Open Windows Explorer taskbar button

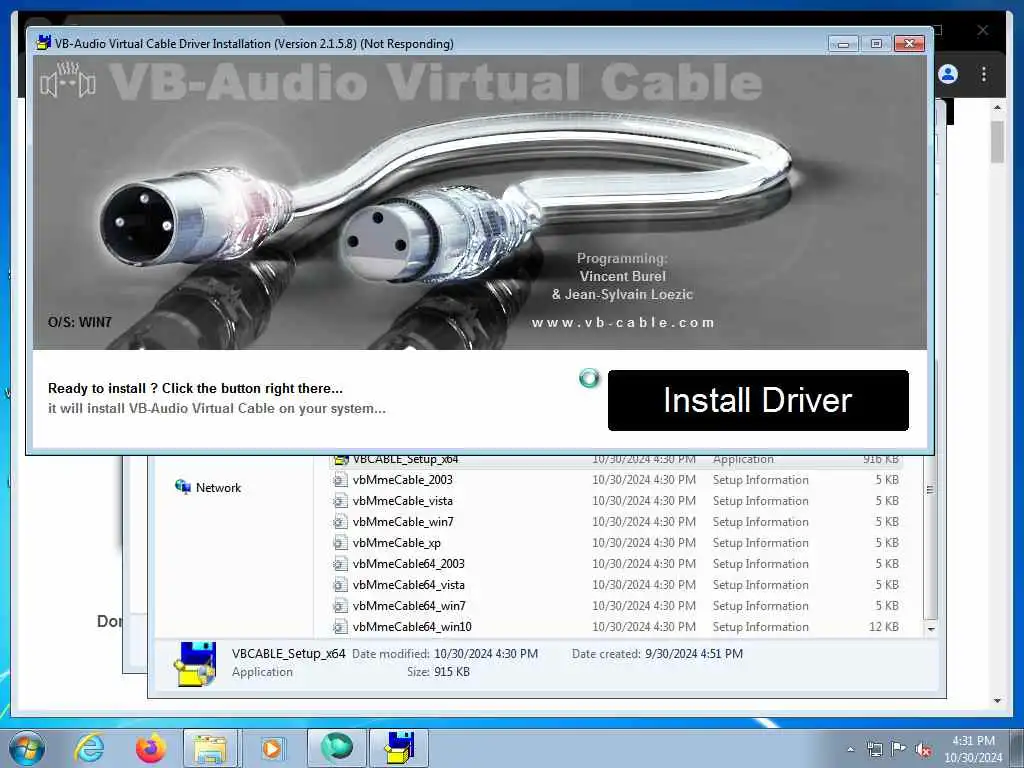(210, 748)
